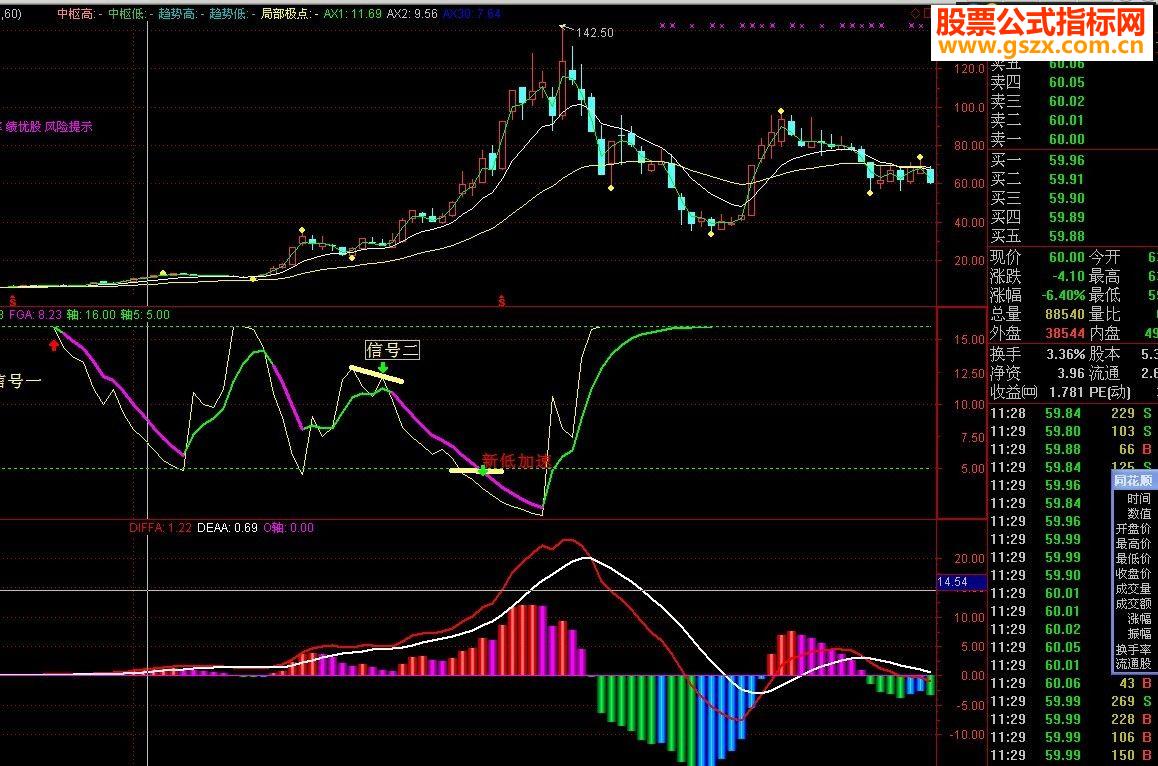Click the 142.50 high price label
The image size is (1158, 766).
(595, 33)
